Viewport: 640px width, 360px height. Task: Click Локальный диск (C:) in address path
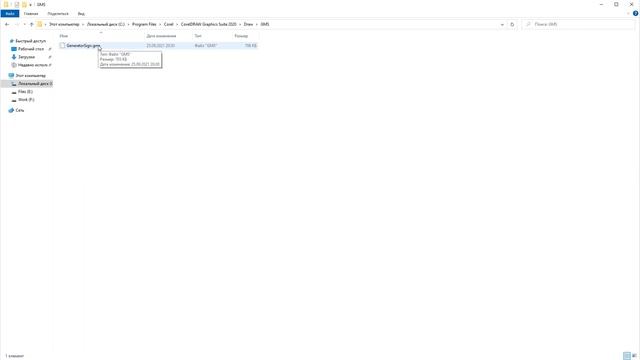click(106, 24)
